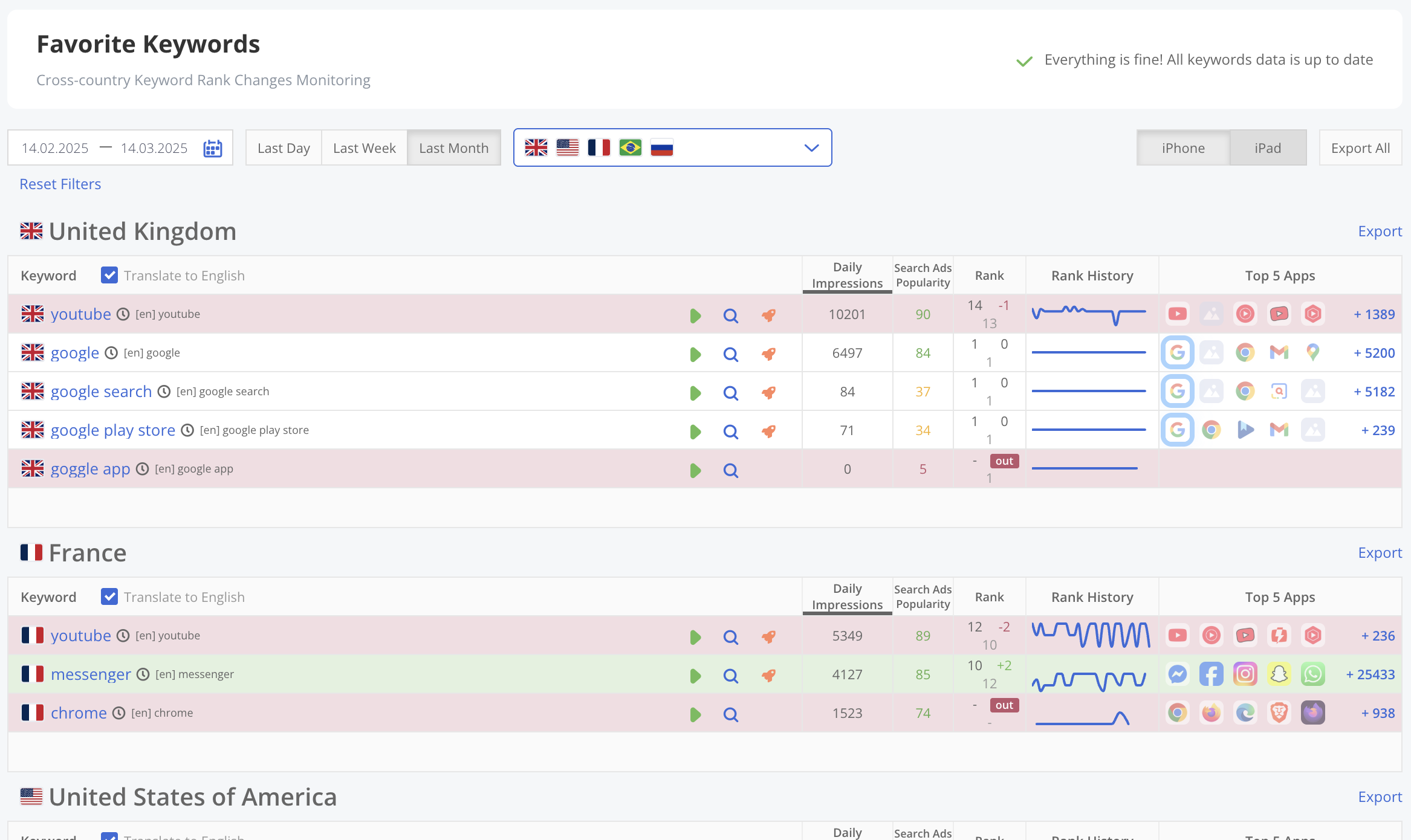
Task: Uncheck Translate to English in United Kingdom table
Action: (109, 276)
